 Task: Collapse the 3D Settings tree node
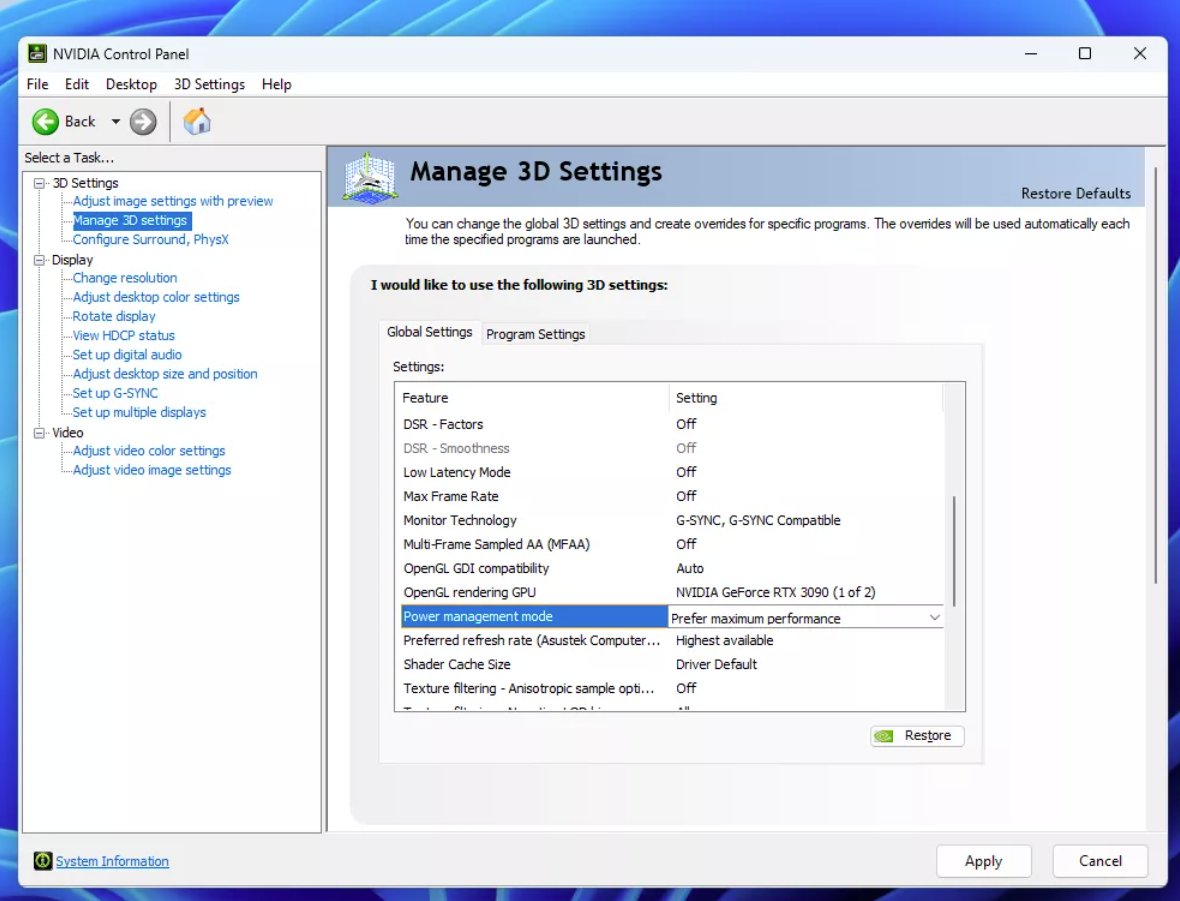(x=40, y=183)
